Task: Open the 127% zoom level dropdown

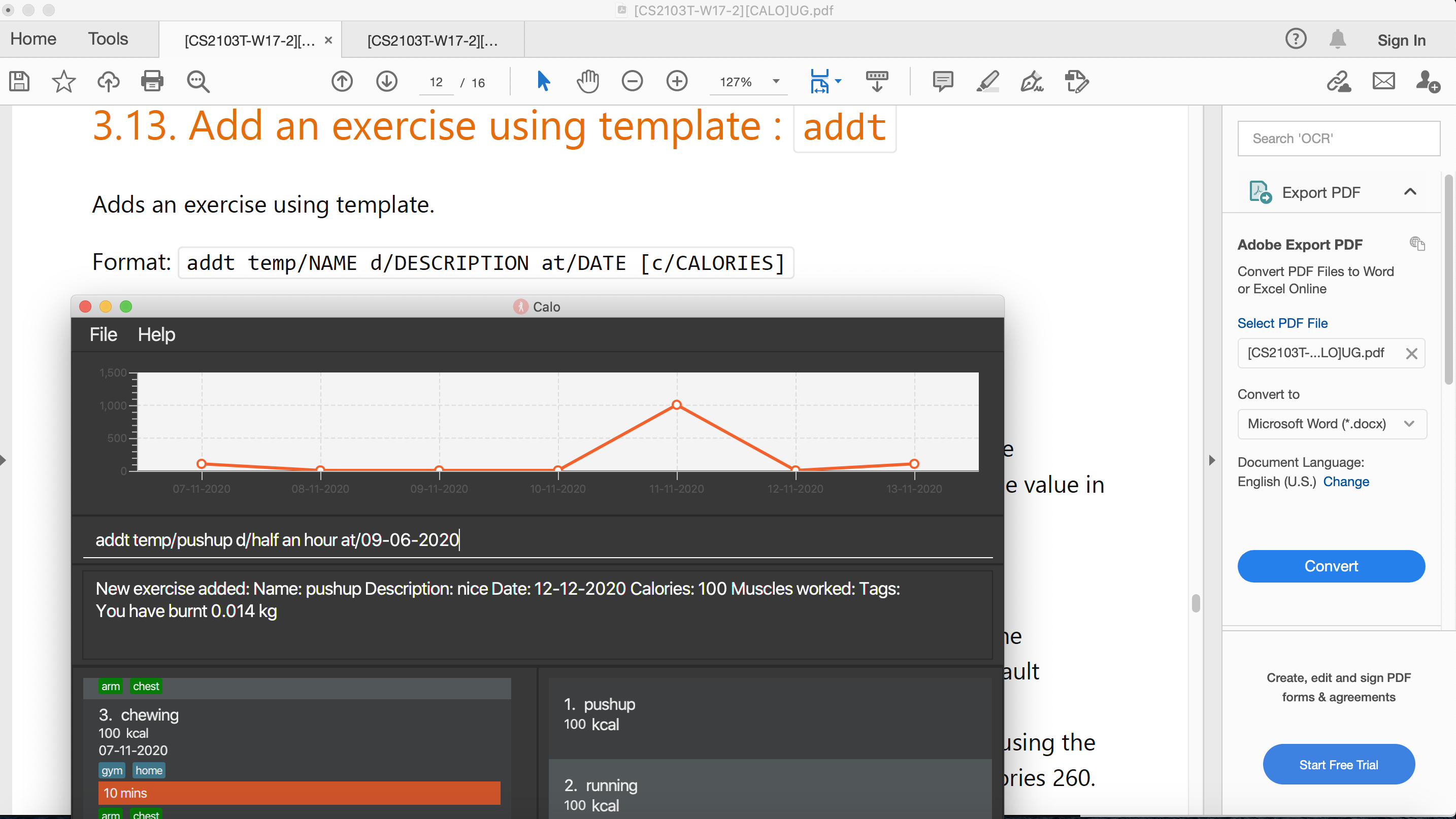Action: [776, 82]
